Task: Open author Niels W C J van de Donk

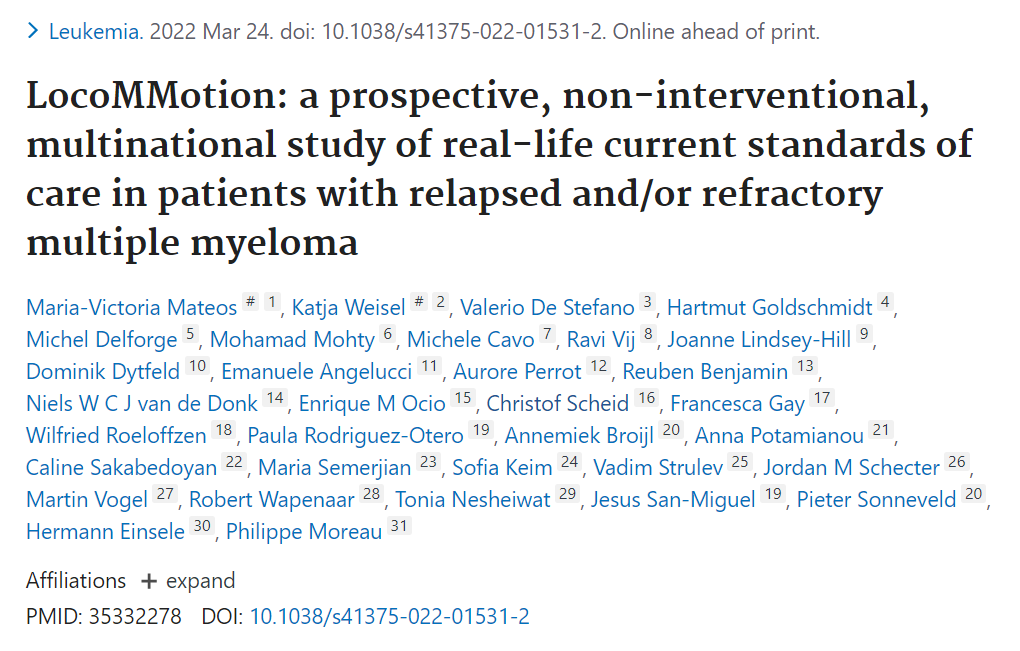Action: tap(142, 403)
